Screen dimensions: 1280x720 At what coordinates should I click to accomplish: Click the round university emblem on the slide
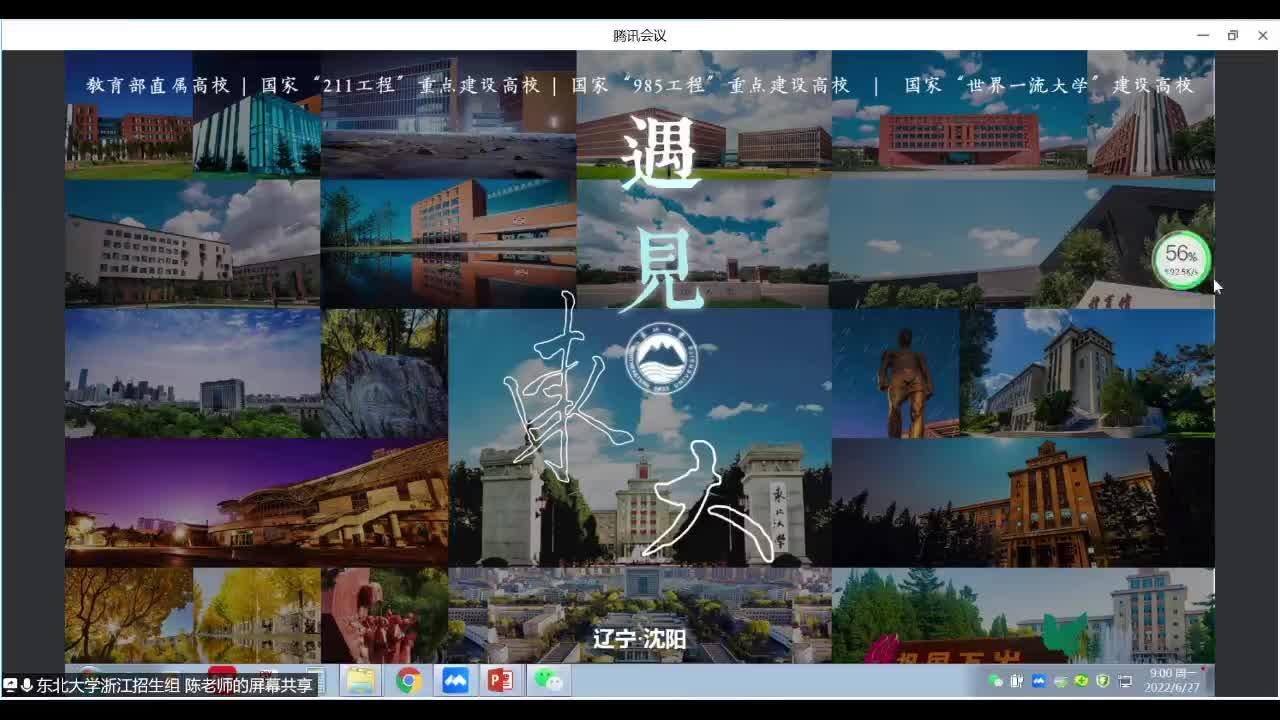[x=661, y=359]
